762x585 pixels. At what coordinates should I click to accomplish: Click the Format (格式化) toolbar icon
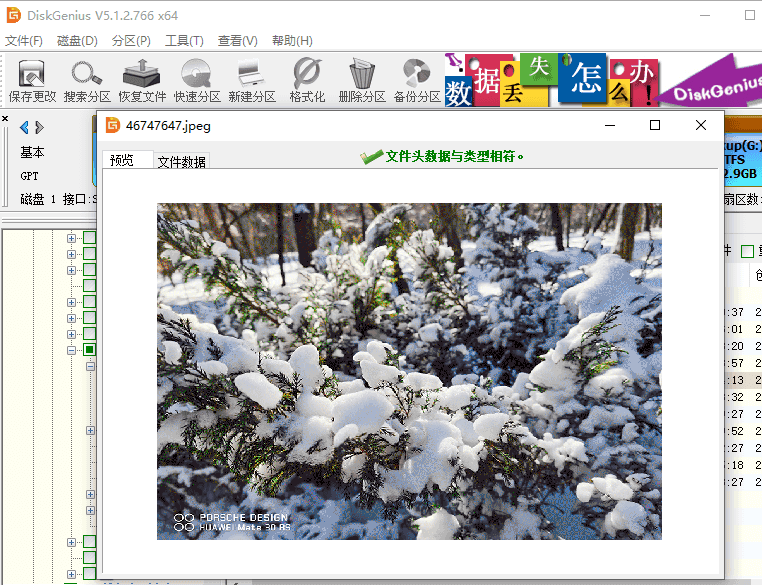[307, 80]
